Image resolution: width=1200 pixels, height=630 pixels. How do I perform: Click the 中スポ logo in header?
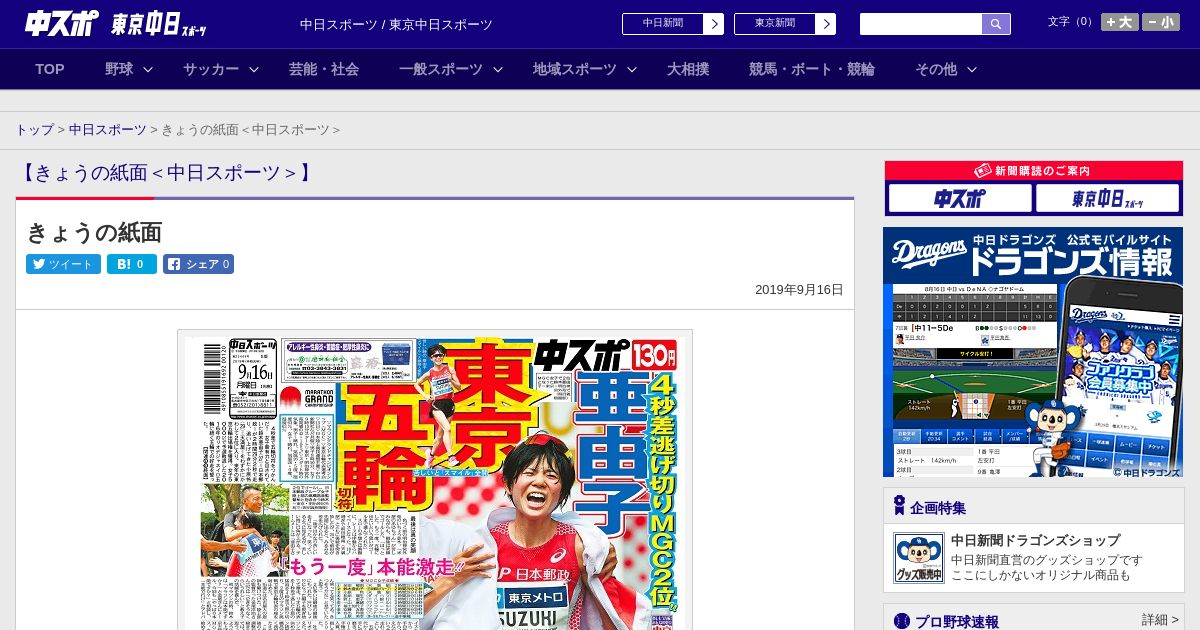click(x=62, y=23)
